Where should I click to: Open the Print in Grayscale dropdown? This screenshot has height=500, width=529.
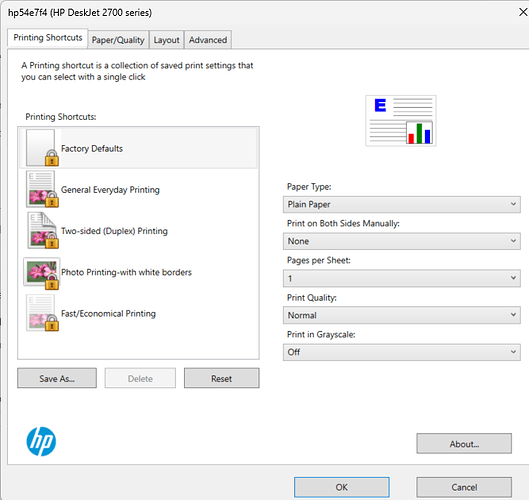(401, 352)
